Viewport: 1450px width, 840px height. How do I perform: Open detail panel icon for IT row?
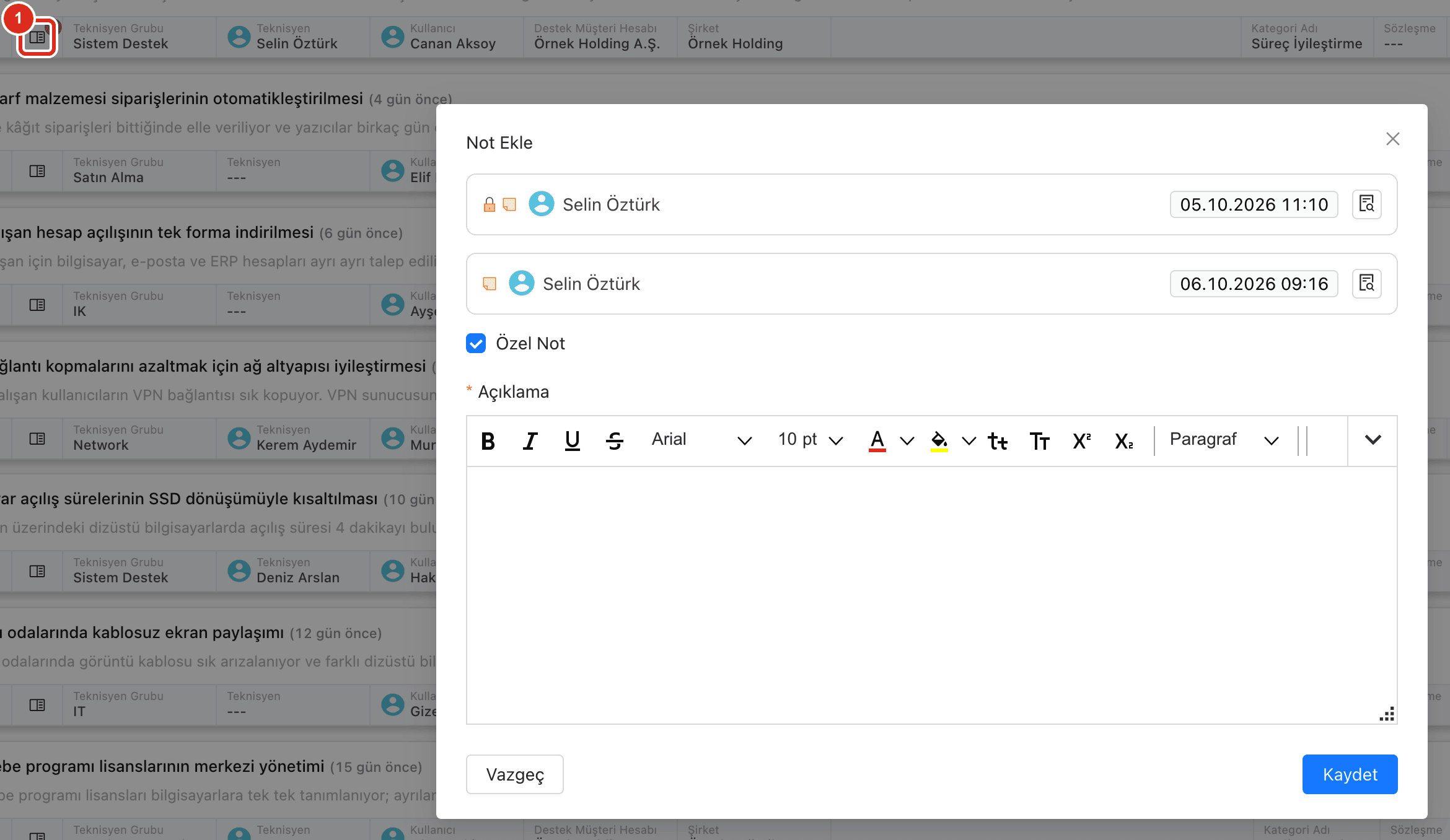[x=37, y=705]
